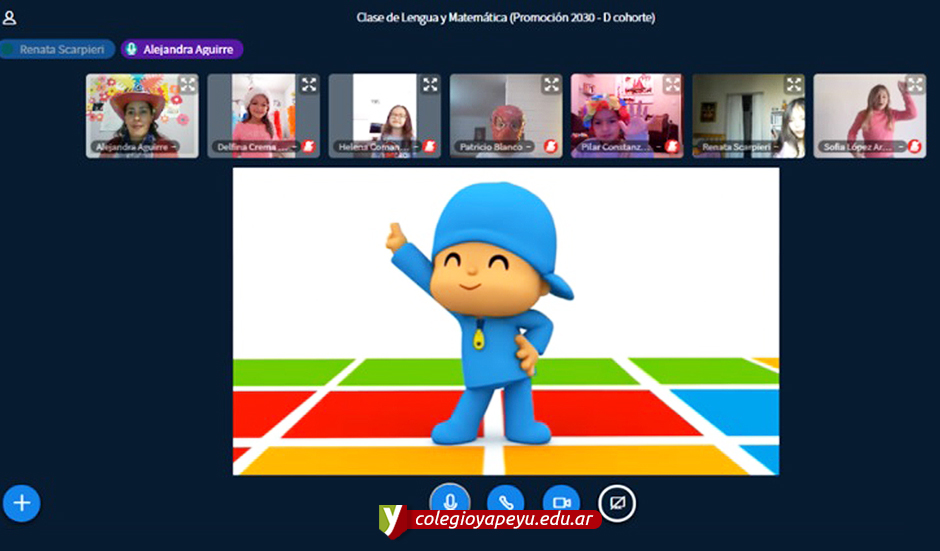Click the blue plus Actions button

[x=21, y=503]
